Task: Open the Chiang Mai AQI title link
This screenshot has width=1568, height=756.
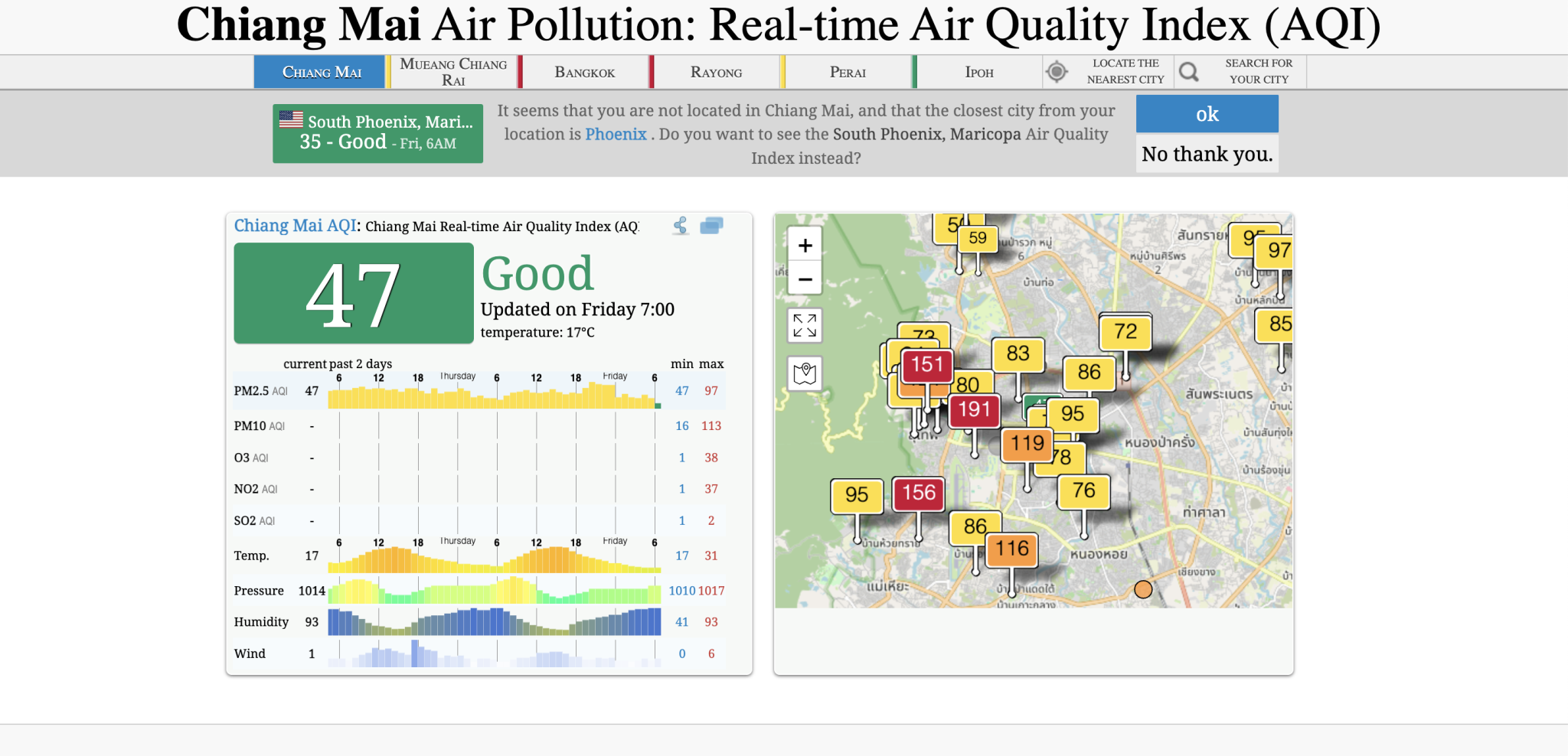Action: click(x=295, y=226)
